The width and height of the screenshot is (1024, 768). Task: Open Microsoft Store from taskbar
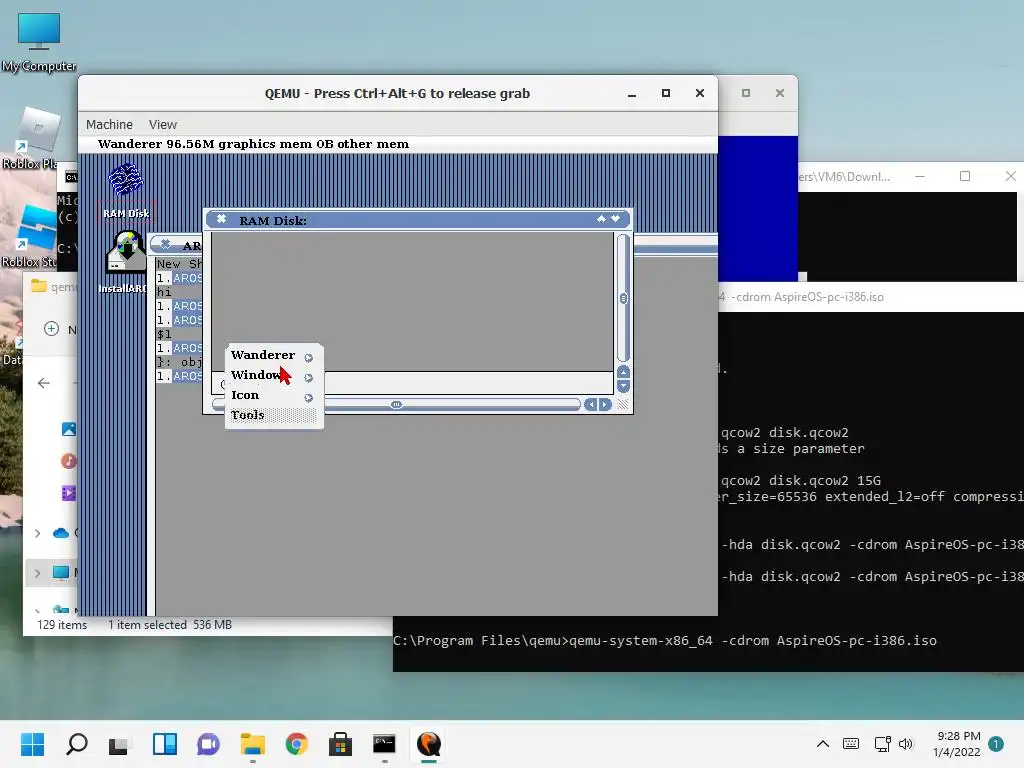[x=340, y=744]
